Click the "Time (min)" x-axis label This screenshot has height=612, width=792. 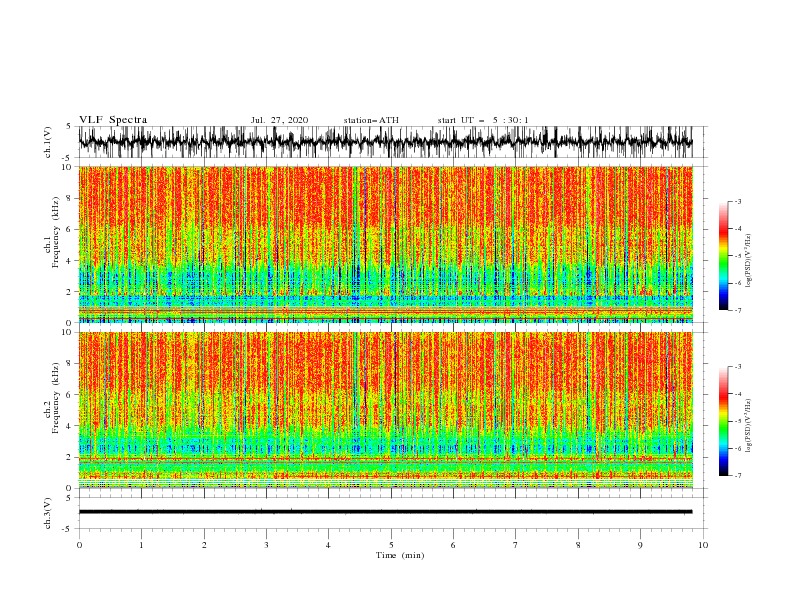coord(400,555)
